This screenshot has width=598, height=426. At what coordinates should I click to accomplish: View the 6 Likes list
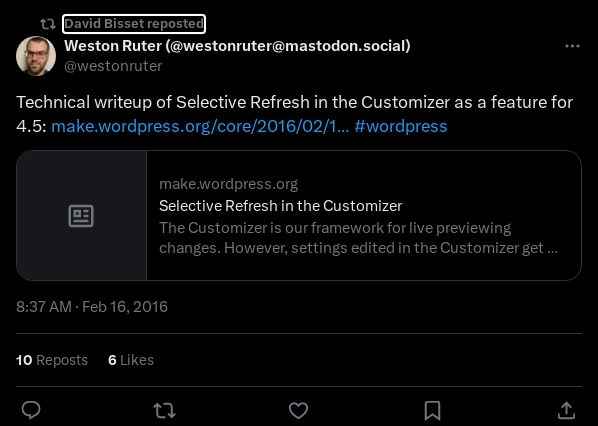[x=131, y=360]
